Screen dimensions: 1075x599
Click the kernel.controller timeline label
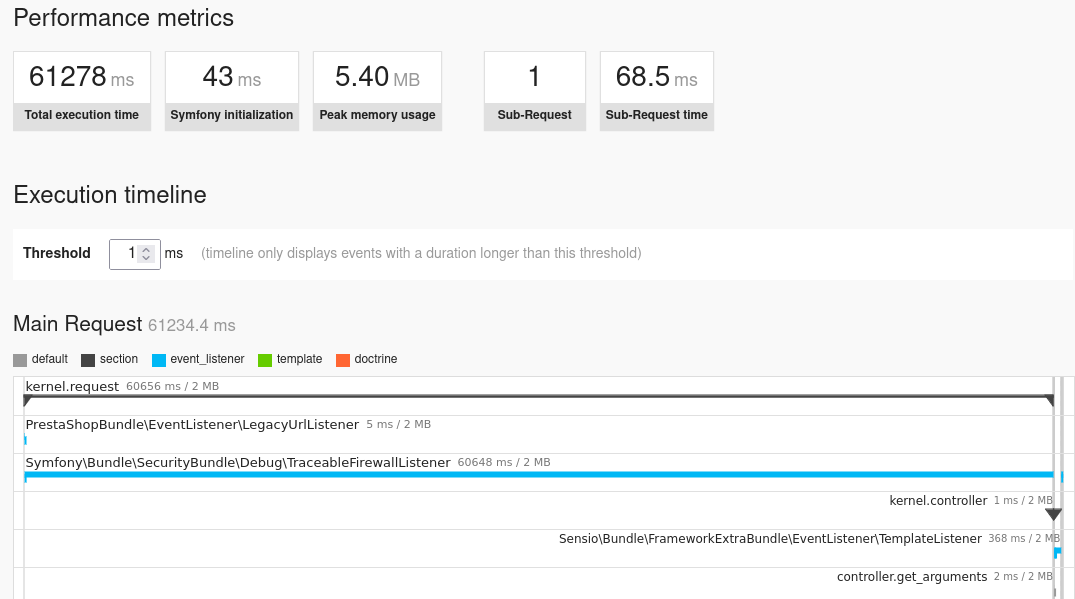coord(938,501)
